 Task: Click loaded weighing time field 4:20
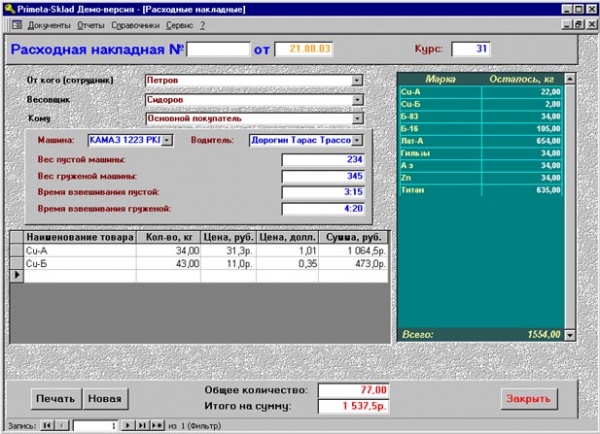(323, 209)
